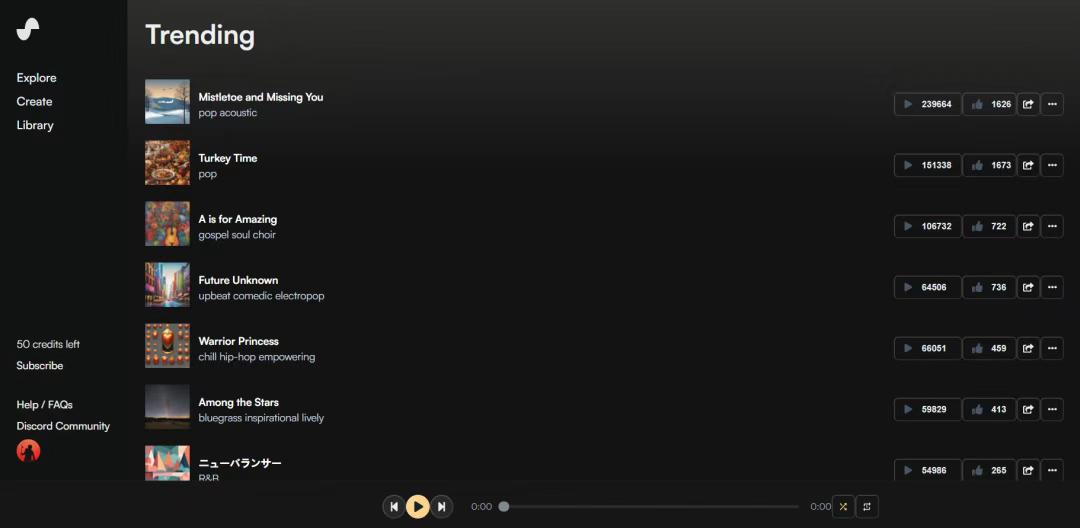Open the Turkey Time song title

point(228,158)
